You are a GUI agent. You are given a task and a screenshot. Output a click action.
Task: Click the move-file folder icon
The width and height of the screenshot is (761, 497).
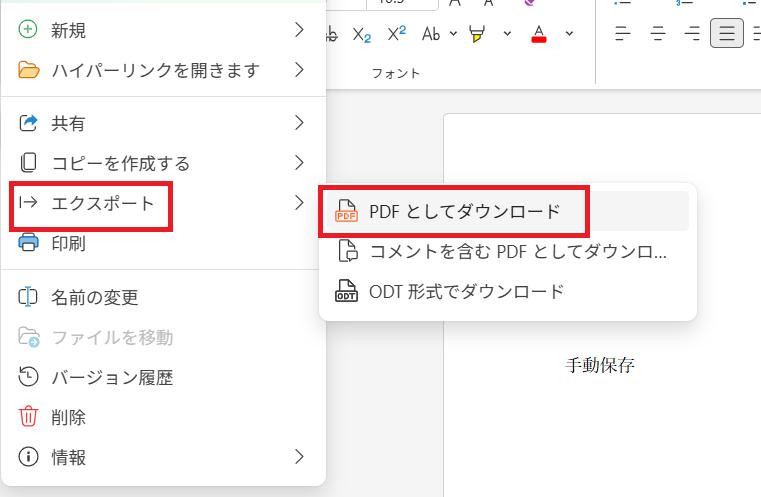pyautogui.click(x=29, y=337)
